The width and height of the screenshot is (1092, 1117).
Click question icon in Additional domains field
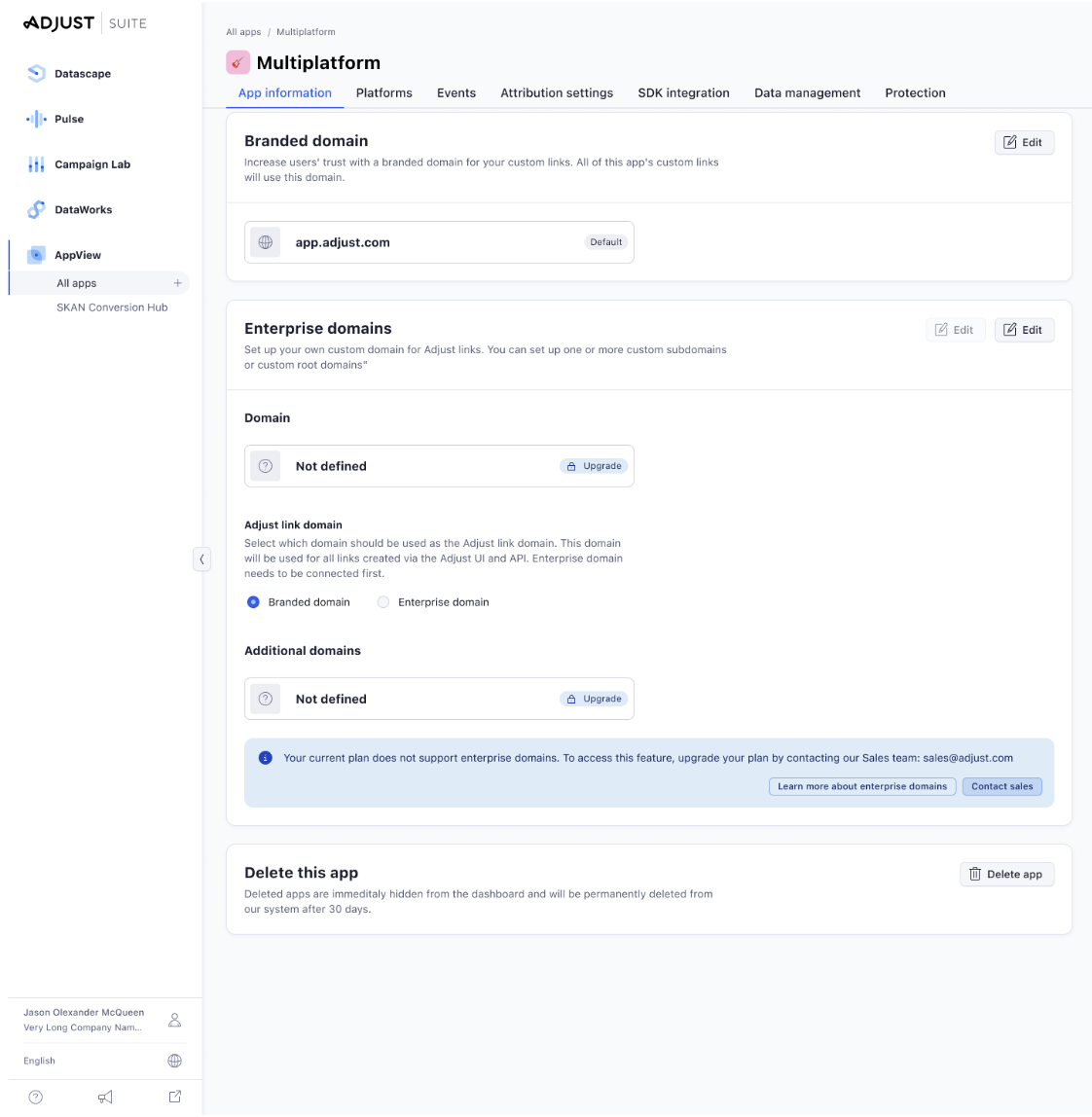pyautogui.click(x=265, y=699)
